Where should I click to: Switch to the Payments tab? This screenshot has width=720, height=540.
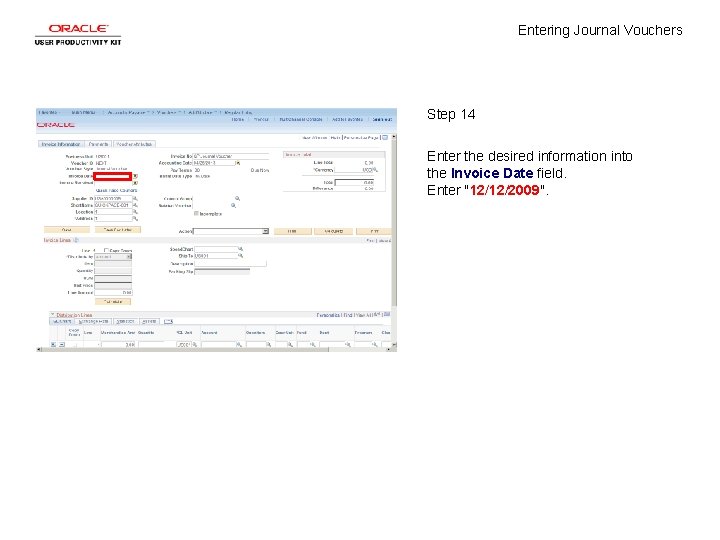pyautogui.click(x=98, y=144)
